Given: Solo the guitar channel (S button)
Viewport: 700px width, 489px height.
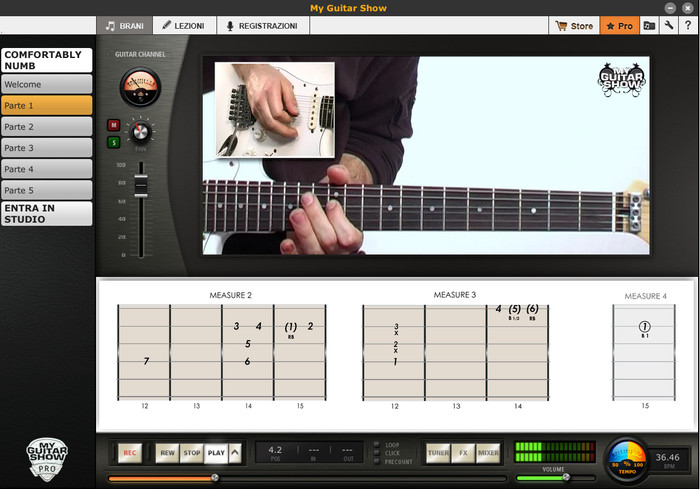Looking at the screenshot, I should pos(114,142).
